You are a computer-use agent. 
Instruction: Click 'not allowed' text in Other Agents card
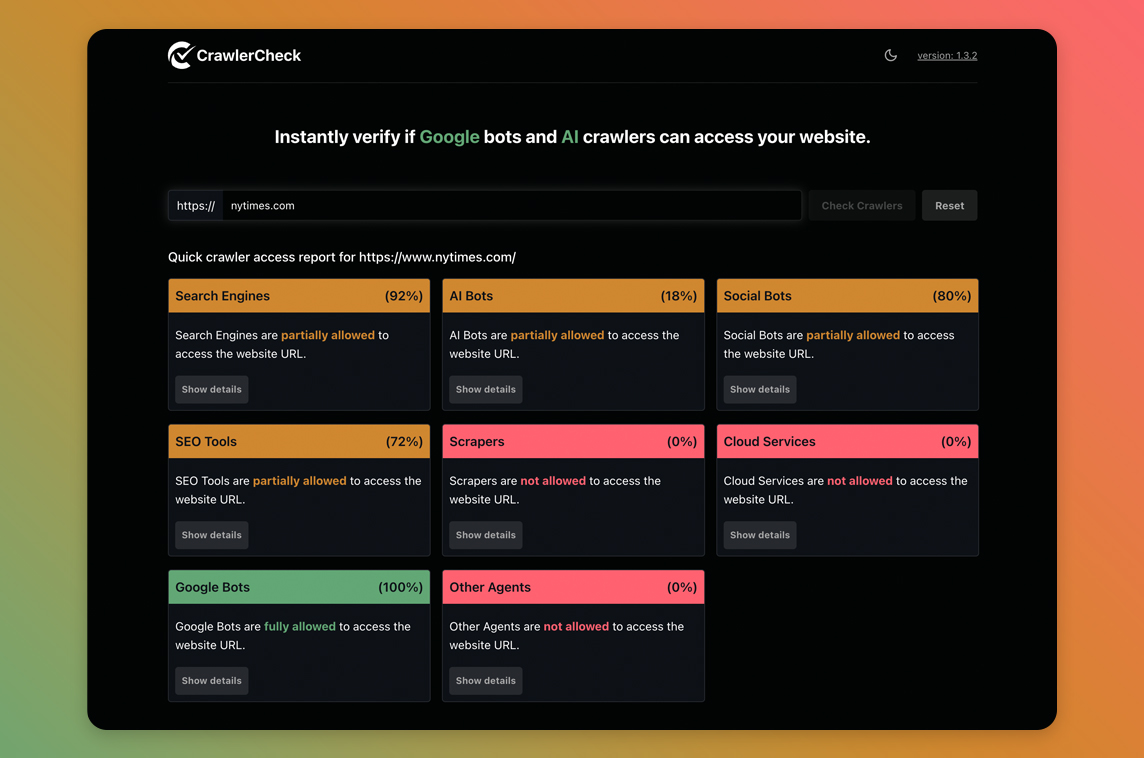[x=576, y=627]
